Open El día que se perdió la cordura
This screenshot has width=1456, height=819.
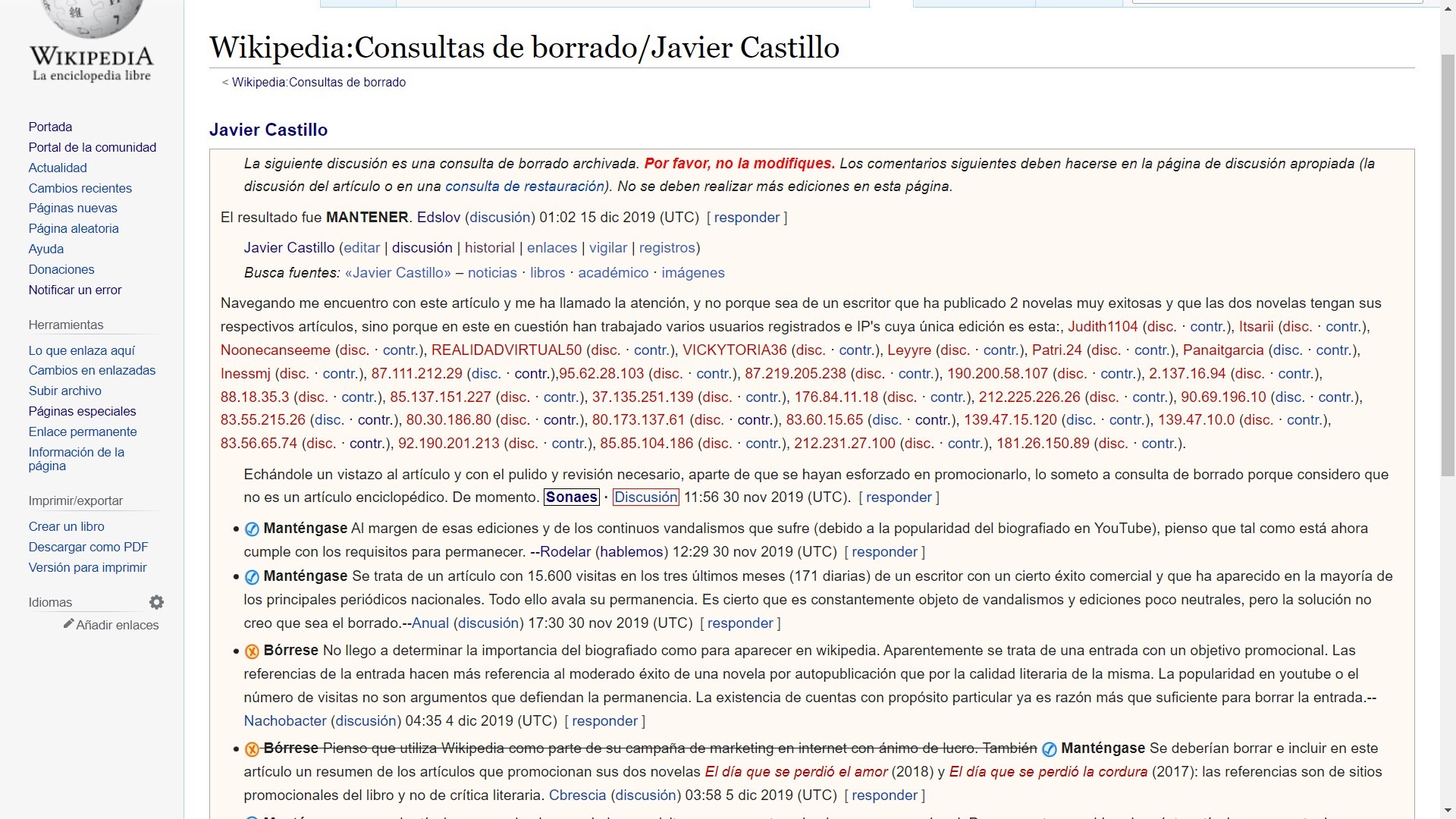point(1048,772)
